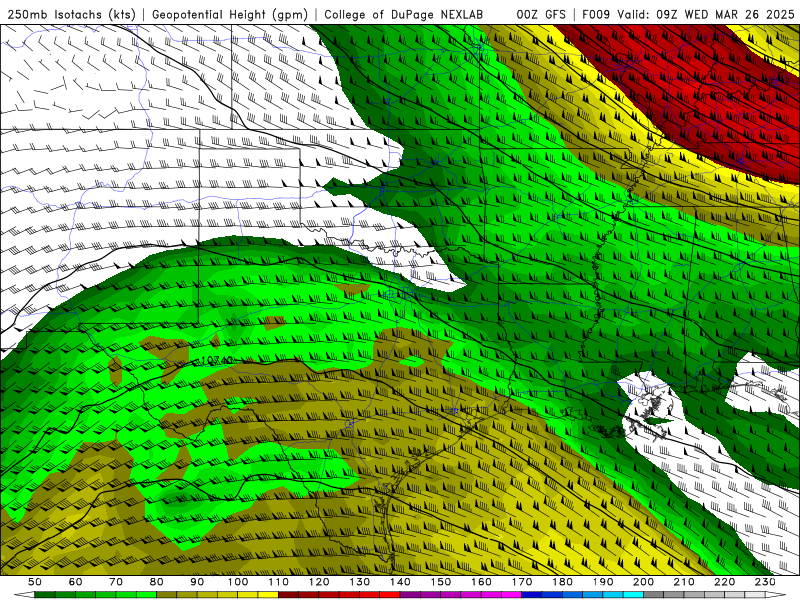The width and height of the screenshot is (800, 600).
Task: Click the '190' color scale label
Action: pos(603,582)
